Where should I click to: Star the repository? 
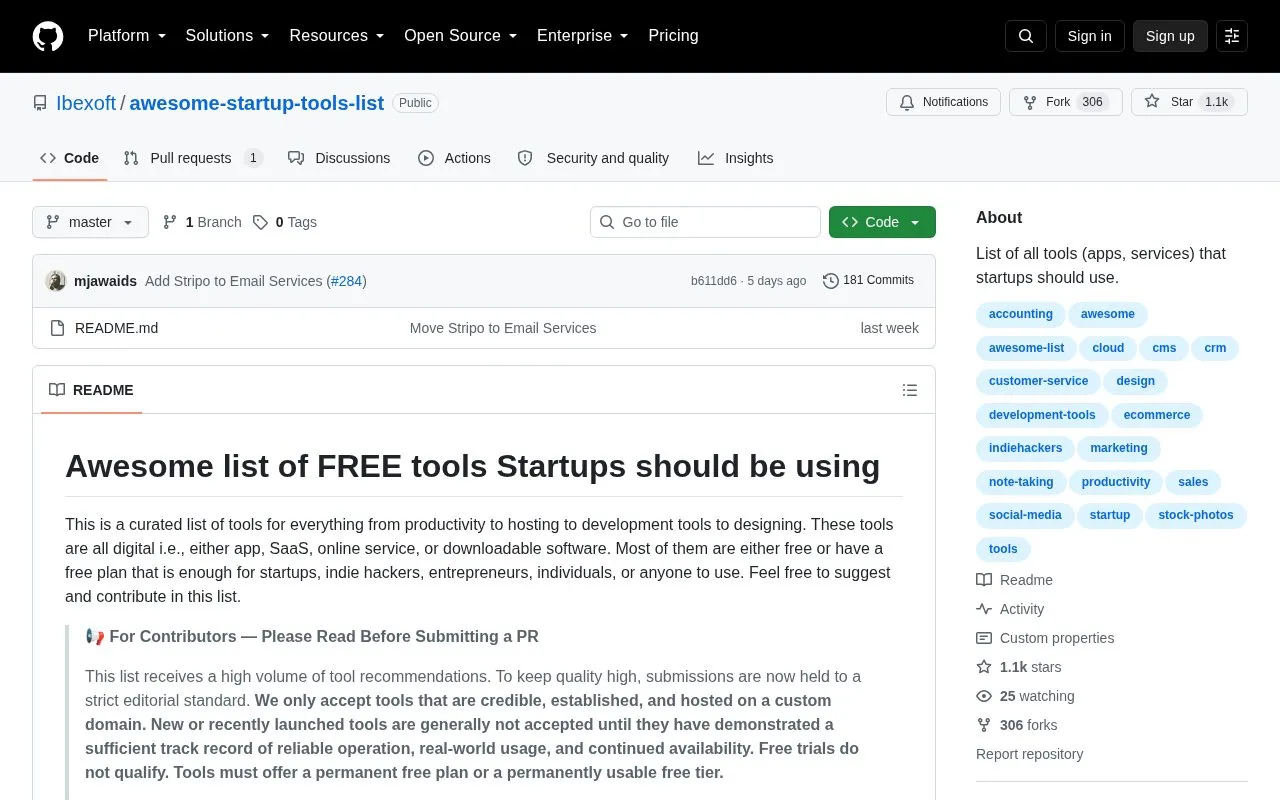1189,102
